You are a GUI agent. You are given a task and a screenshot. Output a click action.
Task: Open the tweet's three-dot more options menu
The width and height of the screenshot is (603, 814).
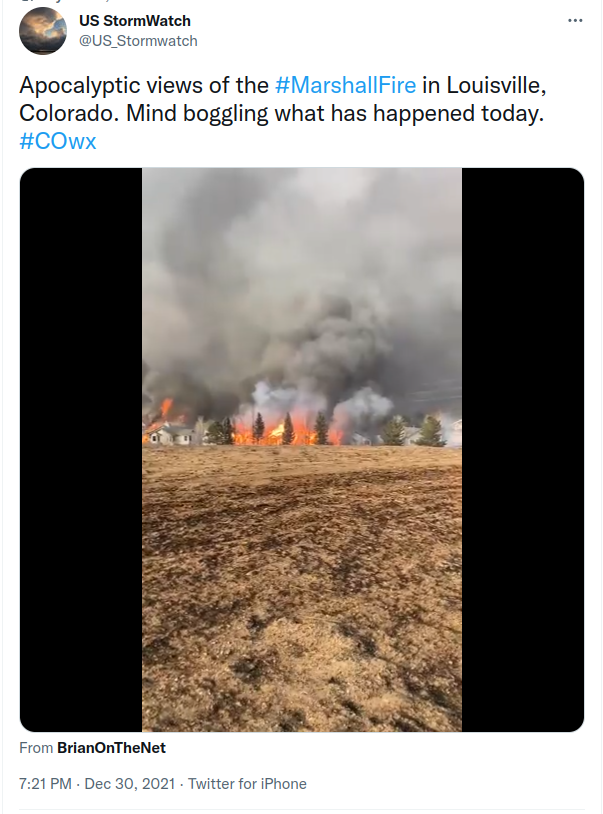click(575, 21)
